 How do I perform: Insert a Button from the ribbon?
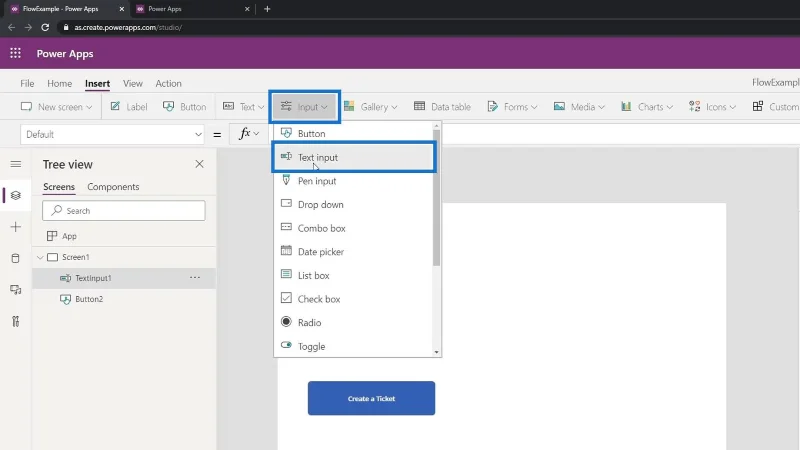pyautogui.click(x=185, y=107)
